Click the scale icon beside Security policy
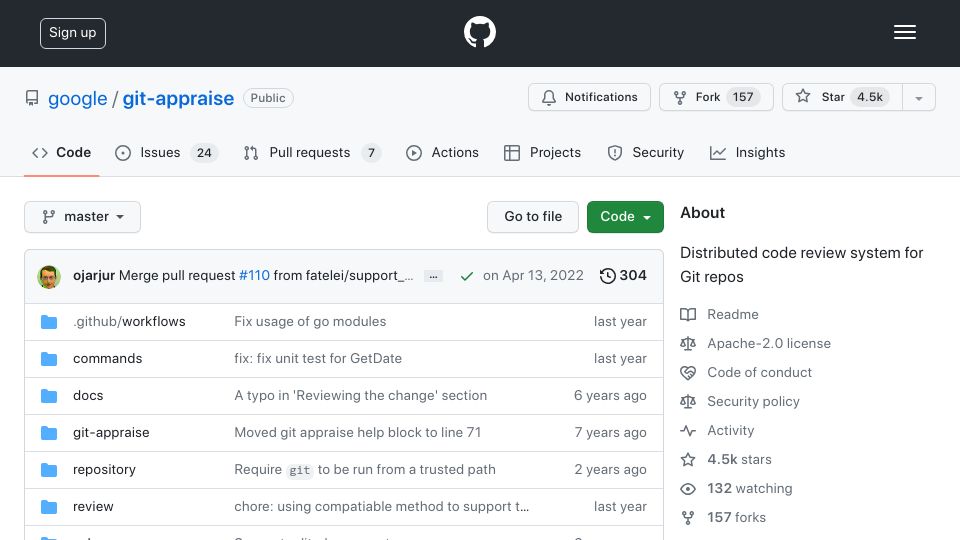The width and height of the screenshot is (960, 540). click(688, 402)
